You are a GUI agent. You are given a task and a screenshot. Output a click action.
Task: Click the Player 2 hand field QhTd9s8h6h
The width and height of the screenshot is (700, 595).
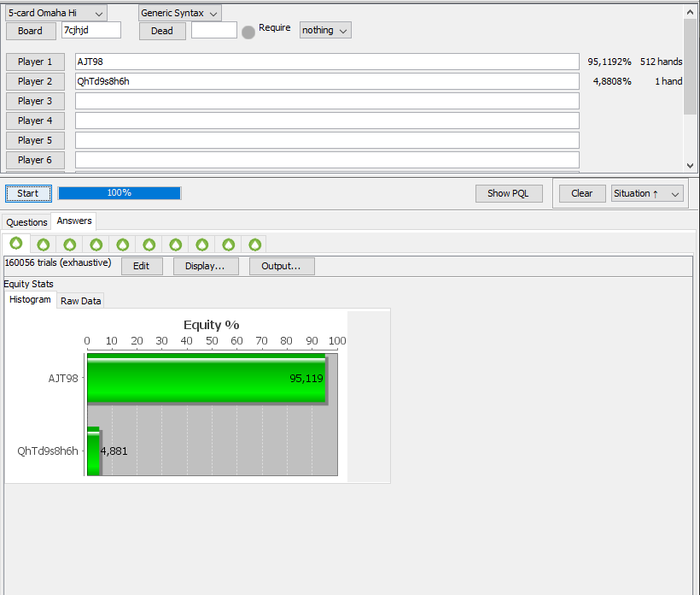pyautogui.click(x=327, y=81)
